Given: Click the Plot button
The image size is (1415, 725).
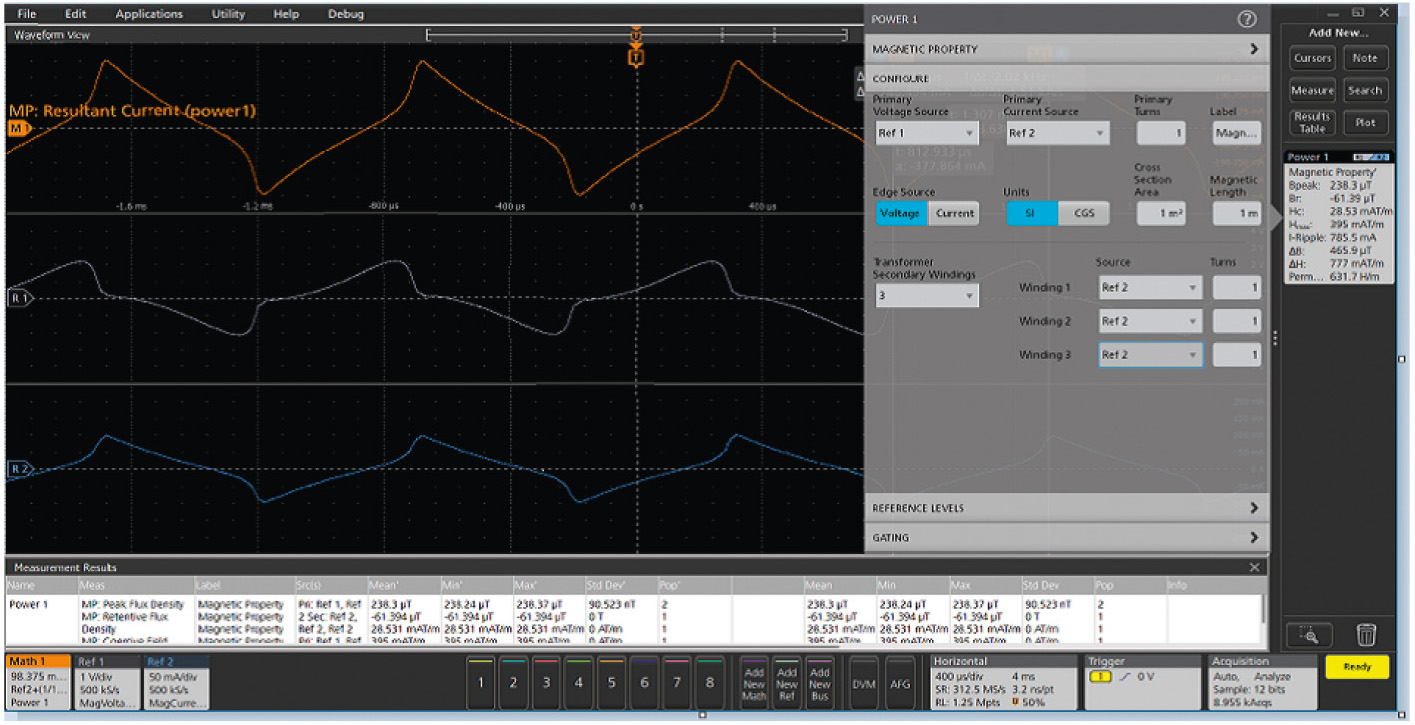Looking at the screenshot, I should 1365,122.
